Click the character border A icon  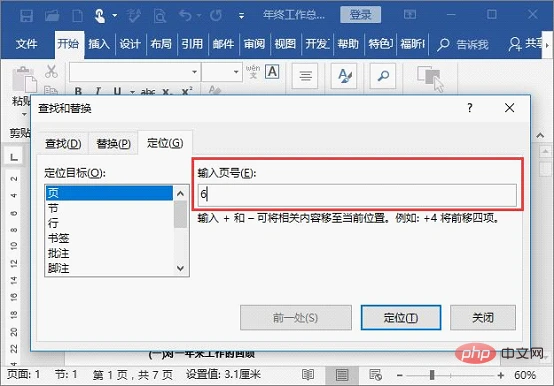tap(272, 72)
